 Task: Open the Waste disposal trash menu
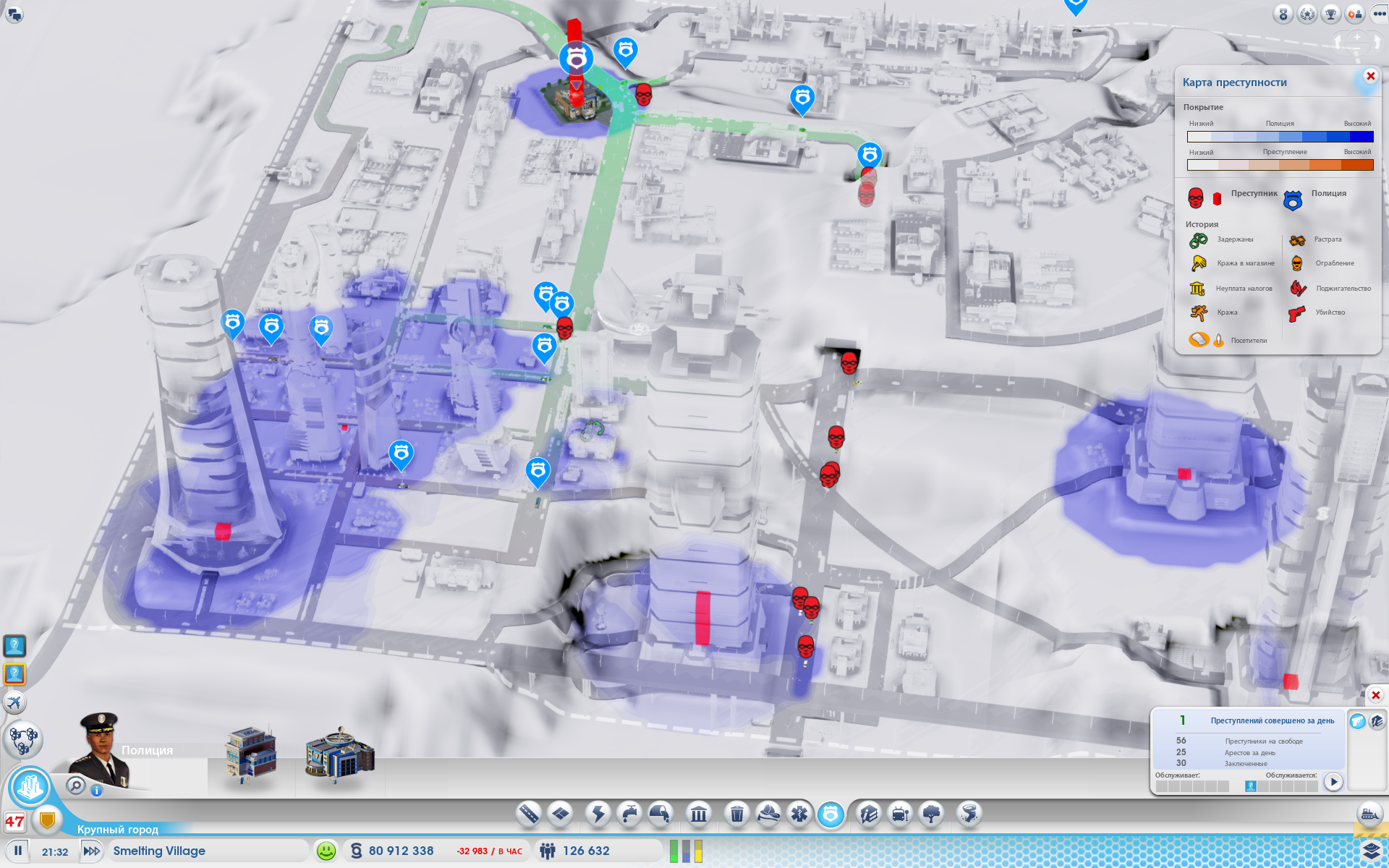point(736,814)
